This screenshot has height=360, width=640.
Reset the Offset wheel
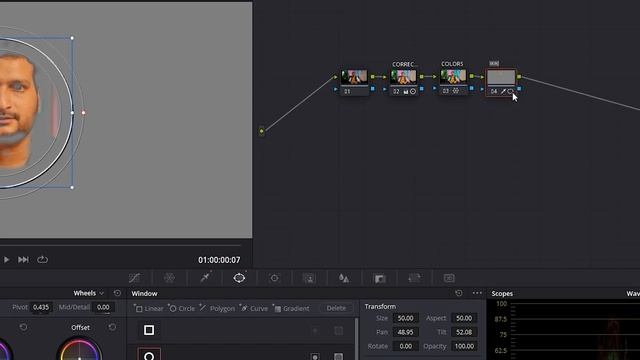click(x=112, y=327)
